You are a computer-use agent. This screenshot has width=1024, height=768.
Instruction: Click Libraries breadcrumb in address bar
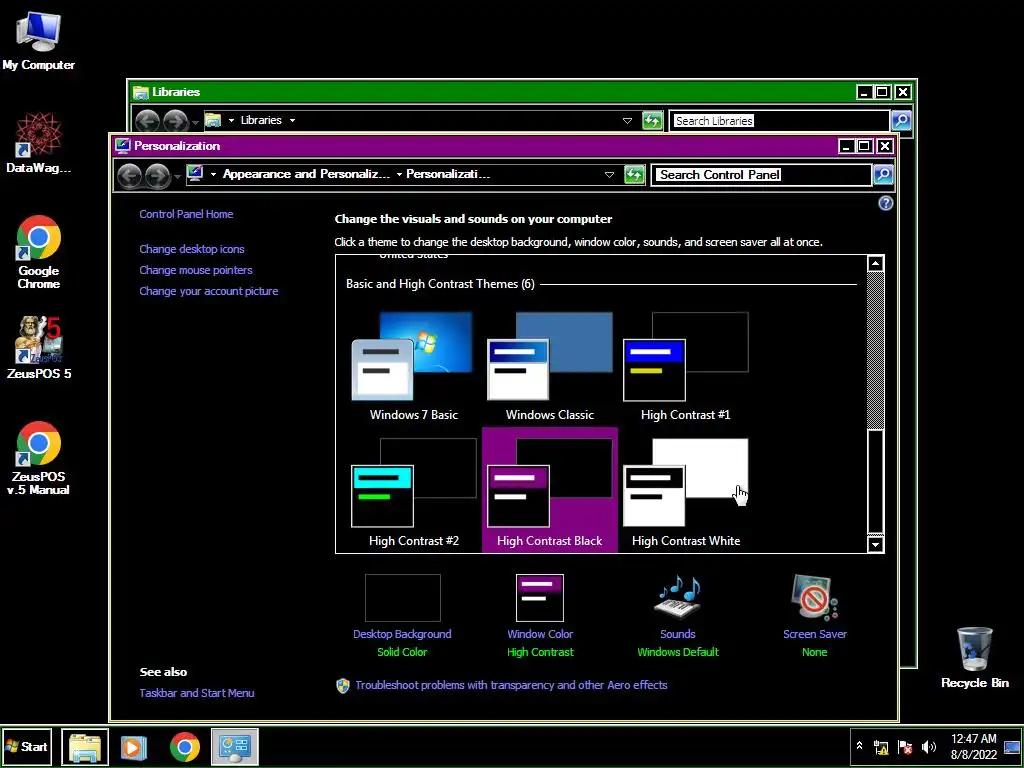pos(261,120)
